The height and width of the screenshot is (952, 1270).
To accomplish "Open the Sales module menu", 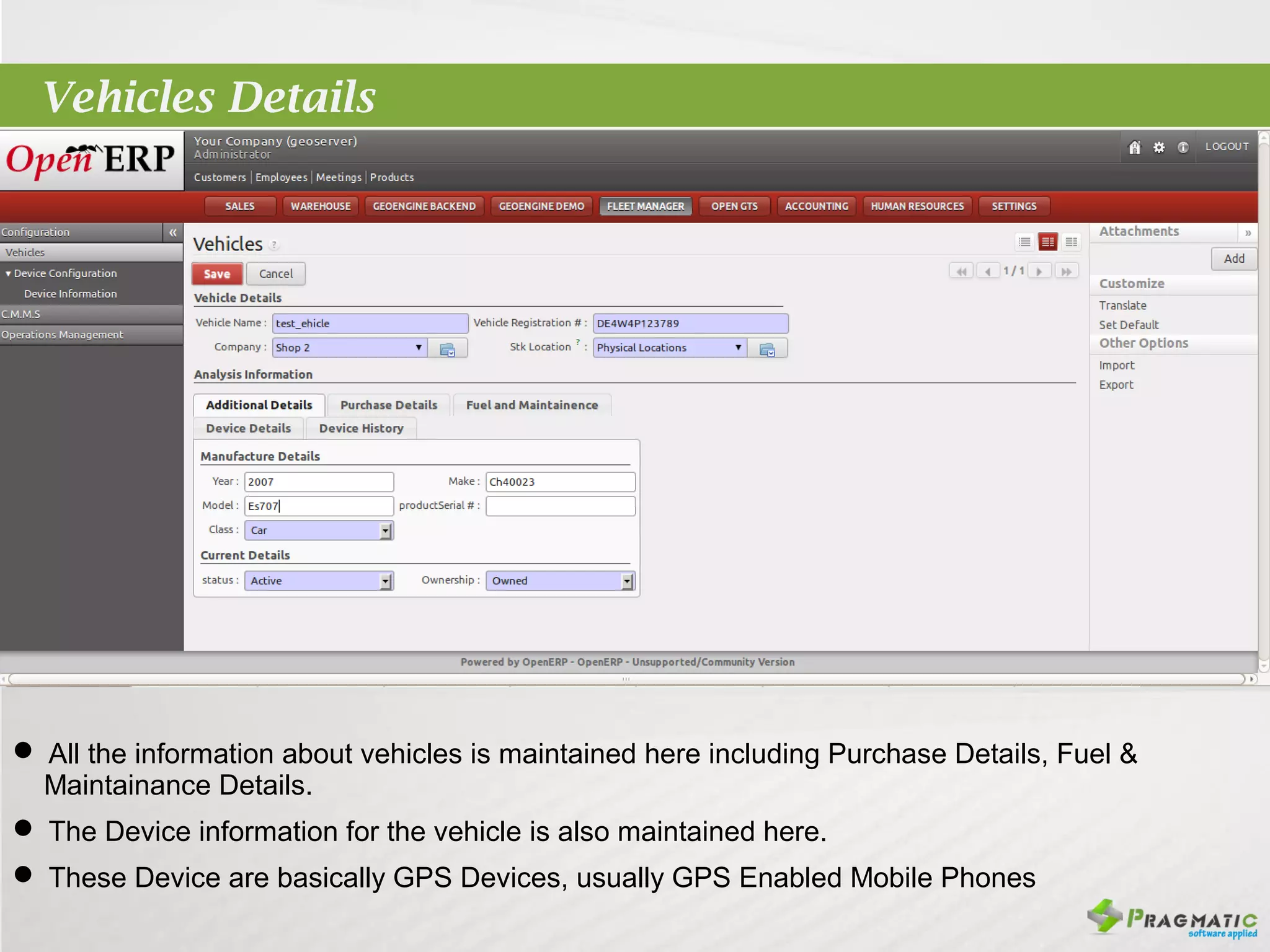I will (x=240, y=206).
